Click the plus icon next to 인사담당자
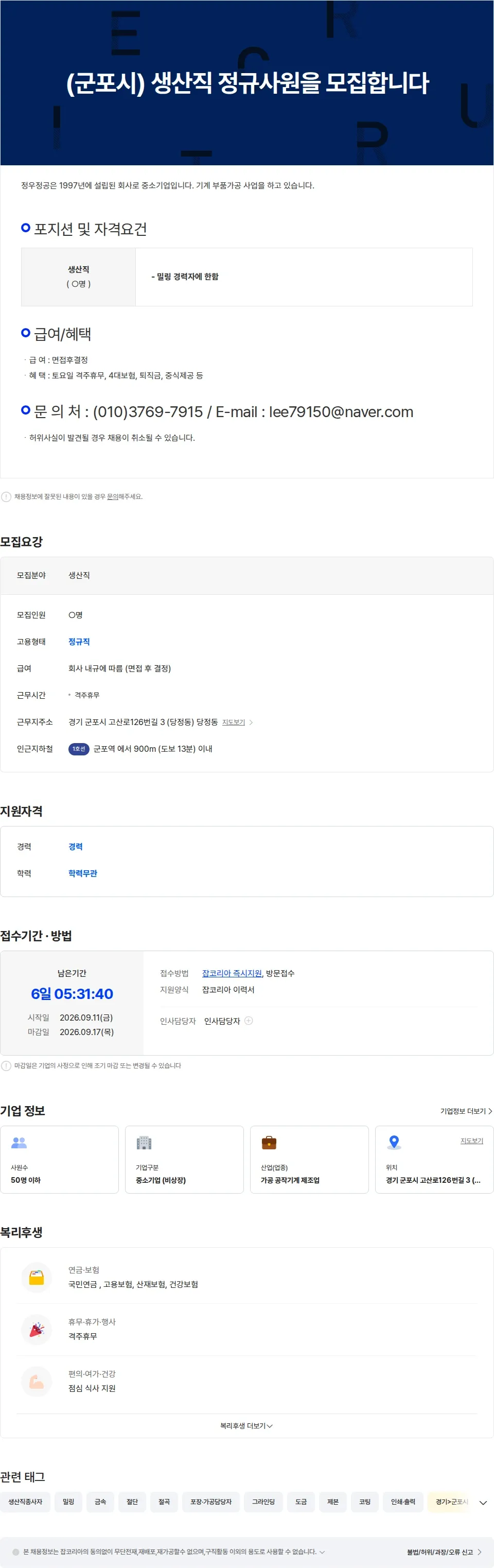This screenshot has height=1568, width=494. click(x=249, y=1021)
